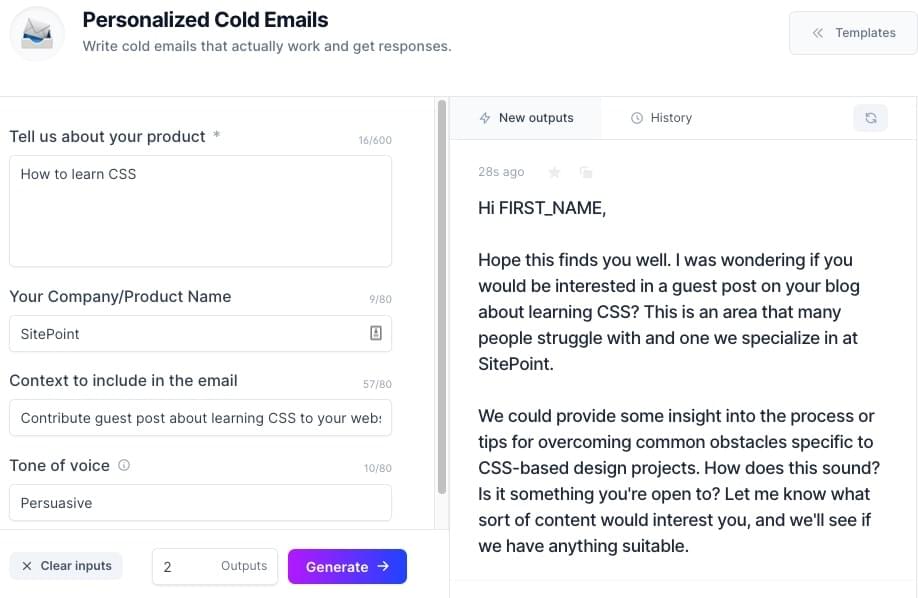Image resolution: width=918 pixels, height=598 pixels.
Task: Click the Tone of voice info icon
Action: tap(124, 465)
